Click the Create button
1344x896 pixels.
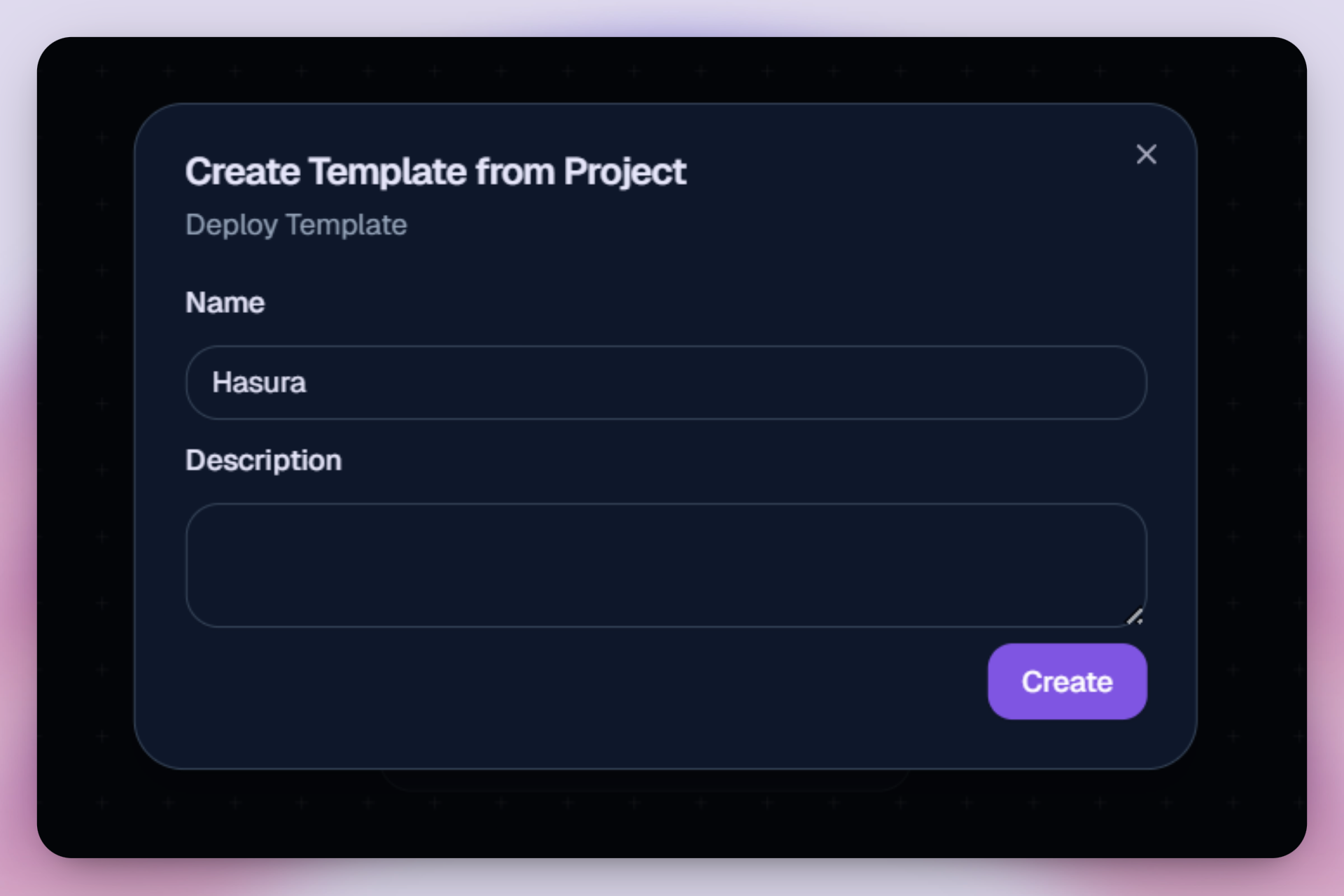pos(1067,681)
